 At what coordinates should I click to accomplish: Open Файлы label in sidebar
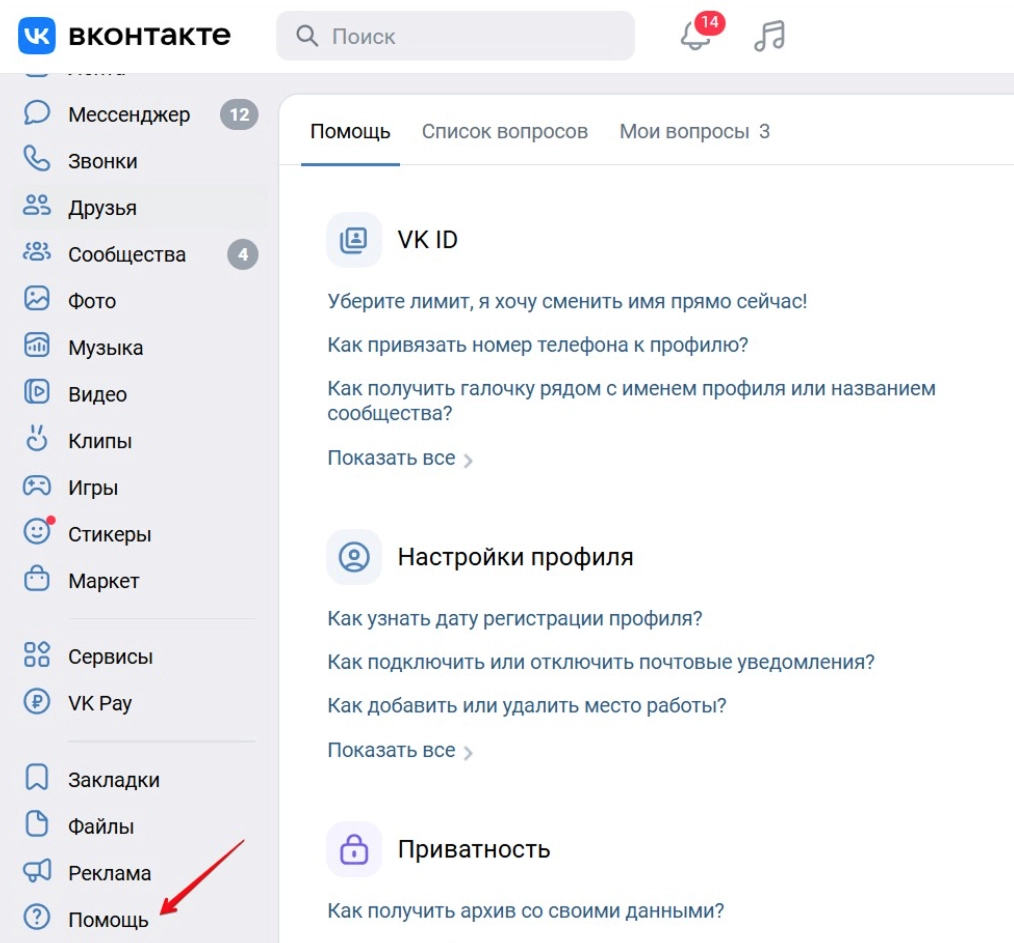[101, 826]
